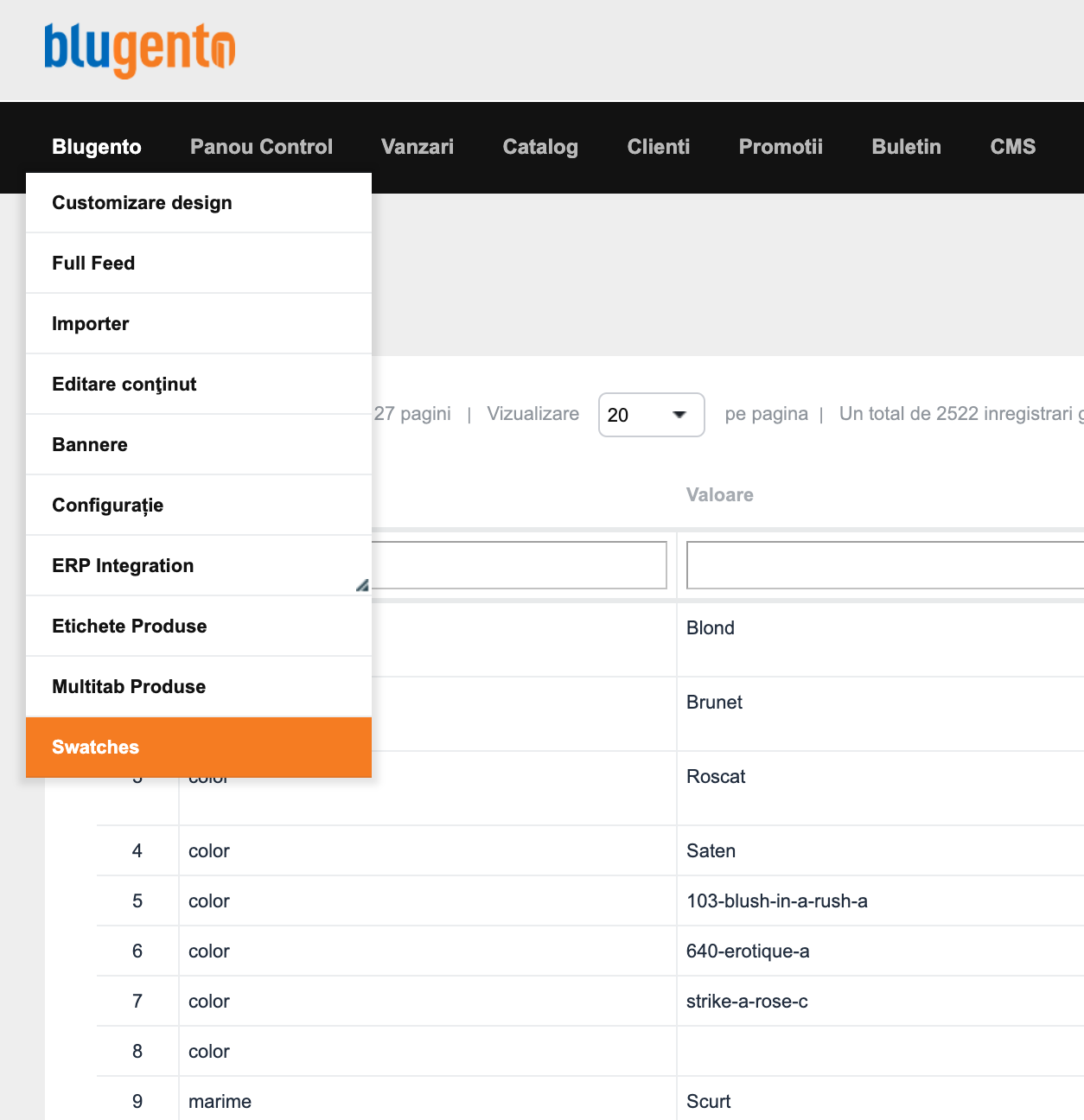This screenshot has width=1084, height=1120.
Task: Click the 640-erotique-a value cell
Action: coord(881,951)
